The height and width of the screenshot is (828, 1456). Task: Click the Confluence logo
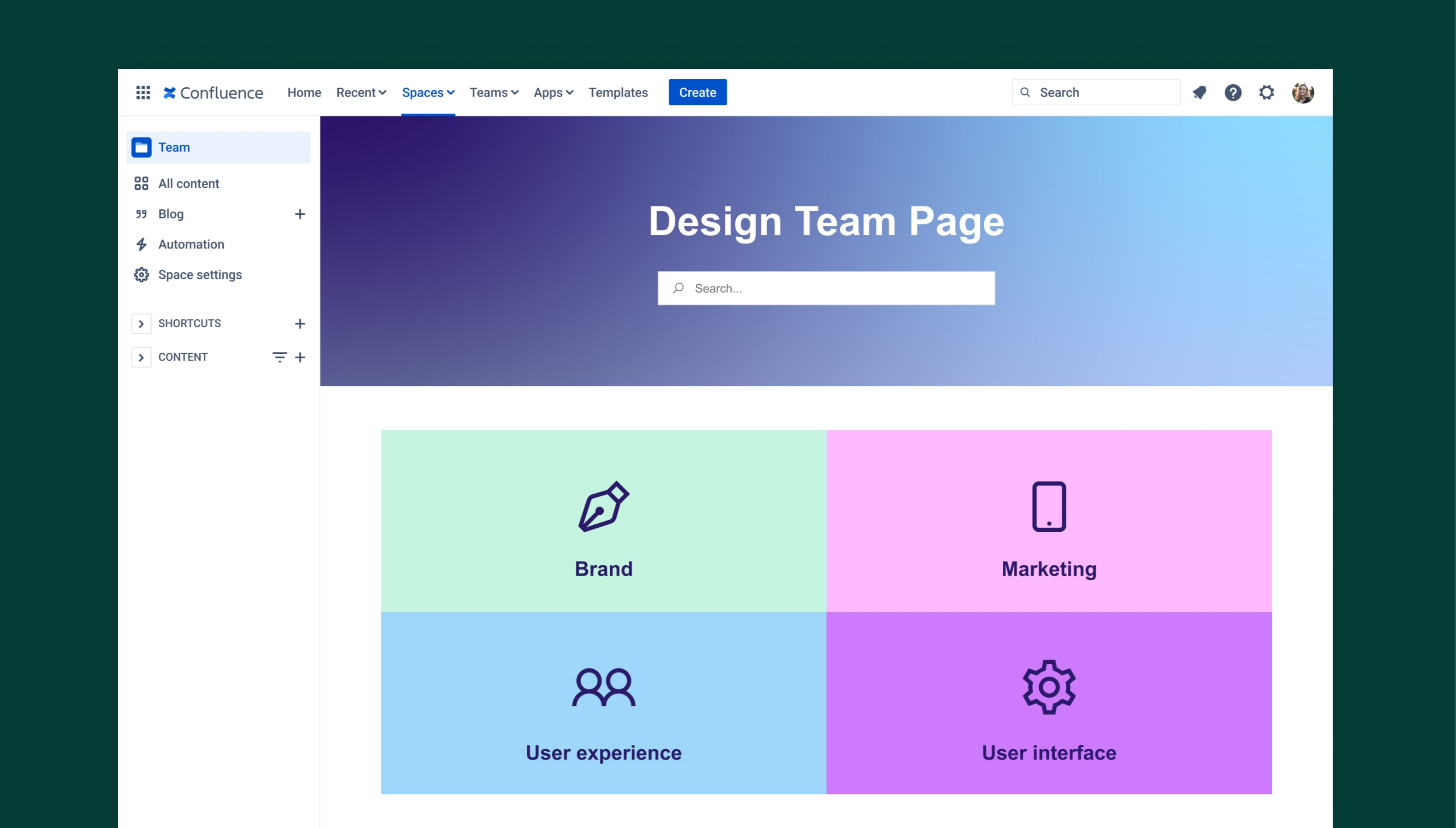pos(213,92)
